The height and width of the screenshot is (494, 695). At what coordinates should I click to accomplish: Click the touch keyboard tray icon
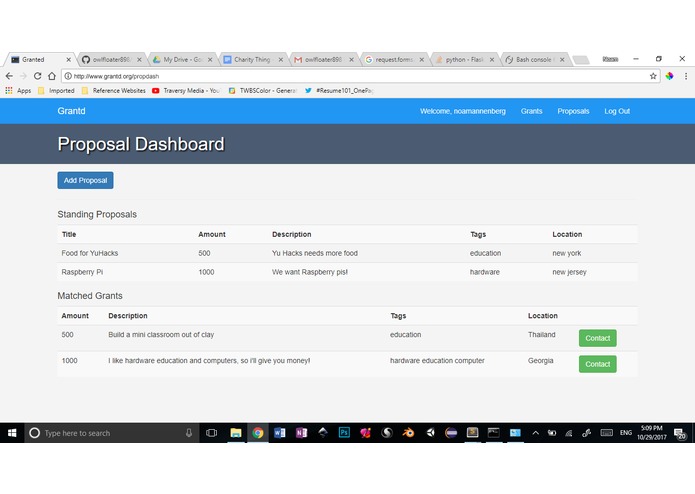[606, 433]
